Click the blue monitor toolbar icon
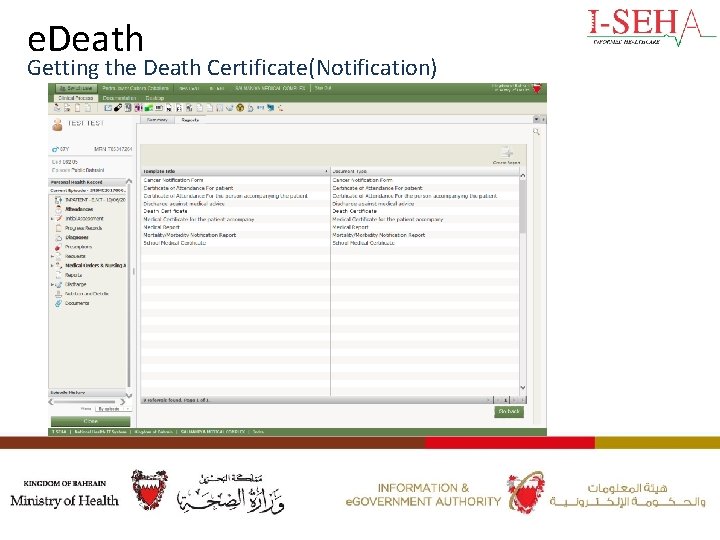720x540 pixels. [270, 108]
